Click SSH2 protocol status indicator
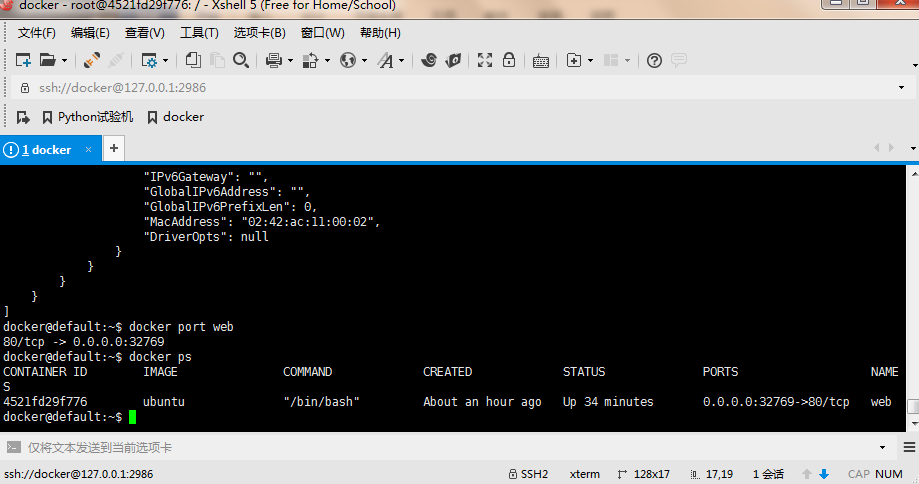The image size is (919, 484). tap(528, 474)
